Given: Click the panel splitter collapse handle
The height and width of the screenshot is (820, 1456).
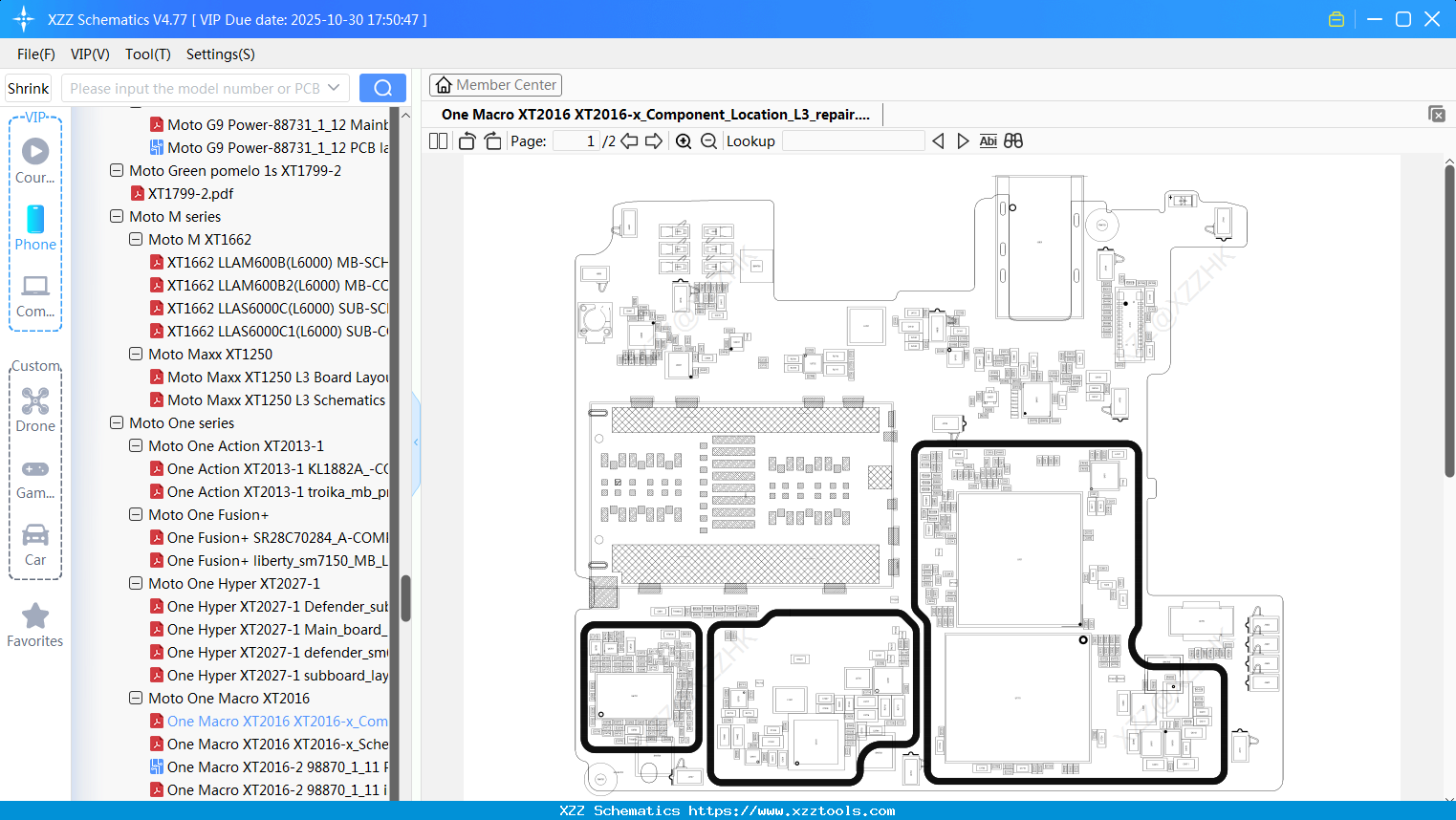Looking at the screenshot, I should click(416, 442).
